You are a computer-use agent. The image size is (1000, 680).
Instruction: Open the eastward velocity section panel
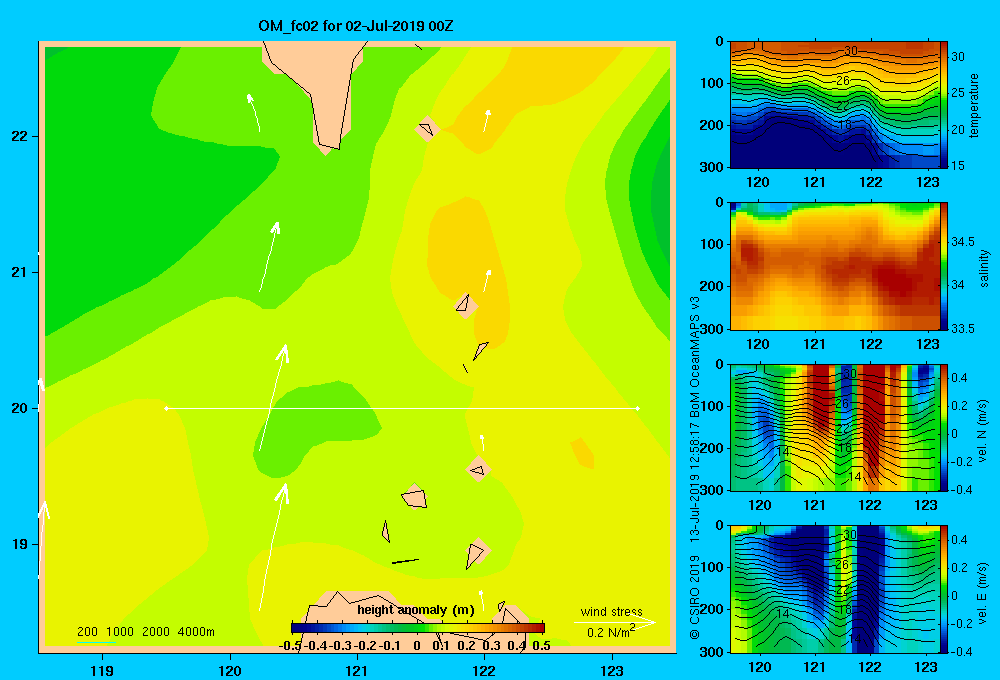(835, 589)
